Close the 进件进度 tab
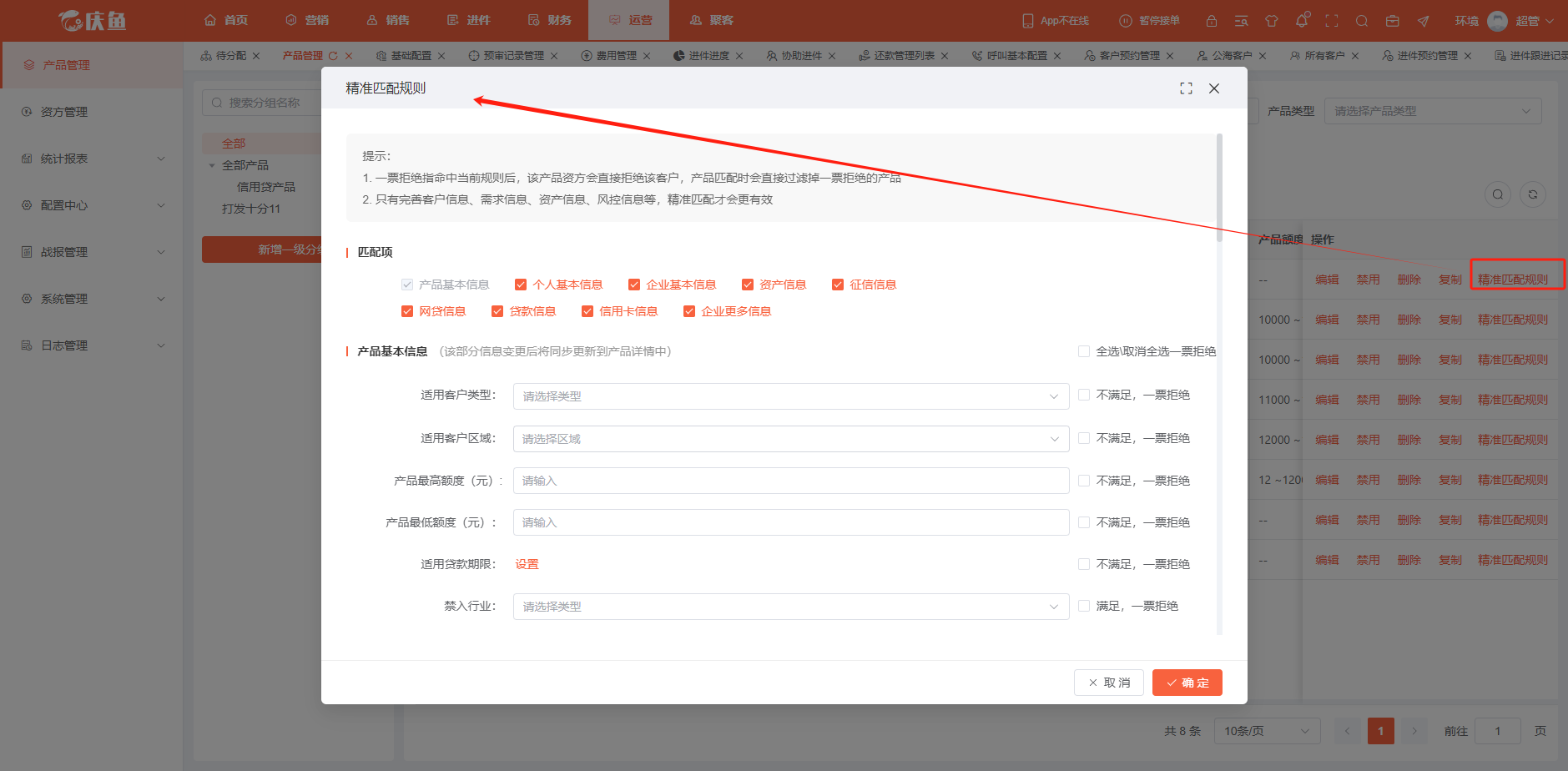This screenshot has width=1568, height=771. (x=739, y=56)
